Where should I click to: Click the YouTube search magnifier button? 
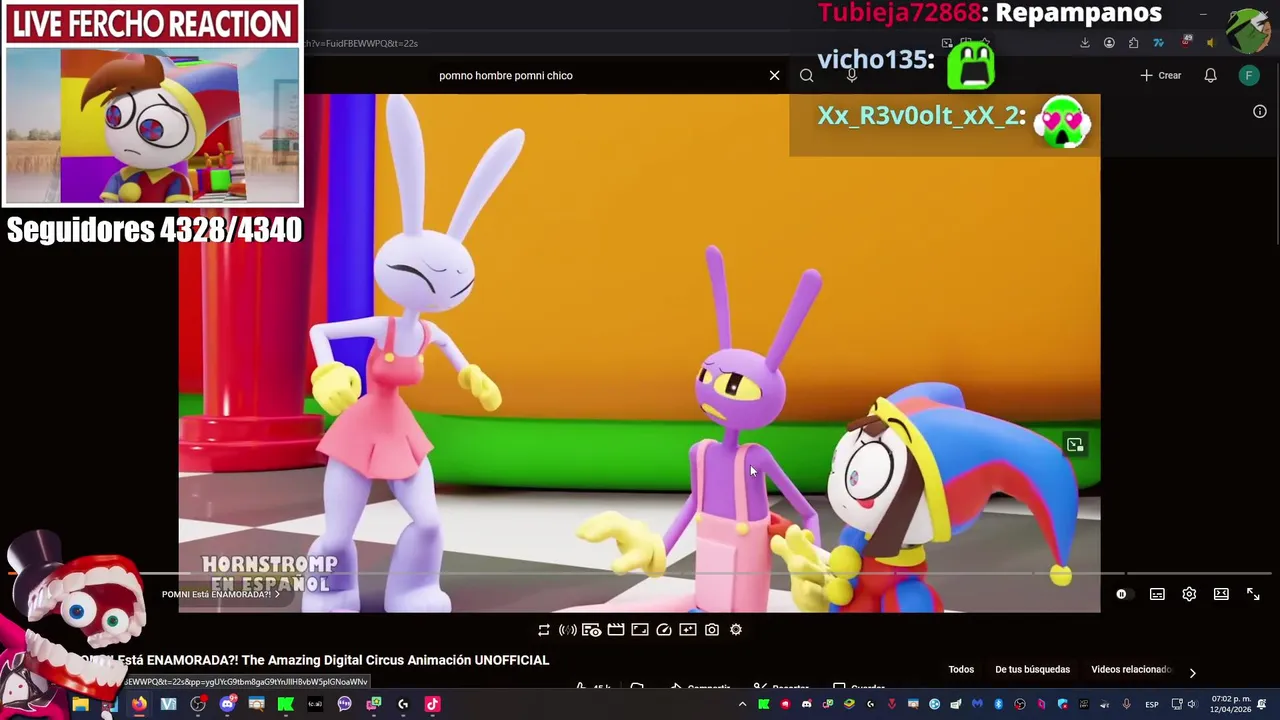click(807, 75)
